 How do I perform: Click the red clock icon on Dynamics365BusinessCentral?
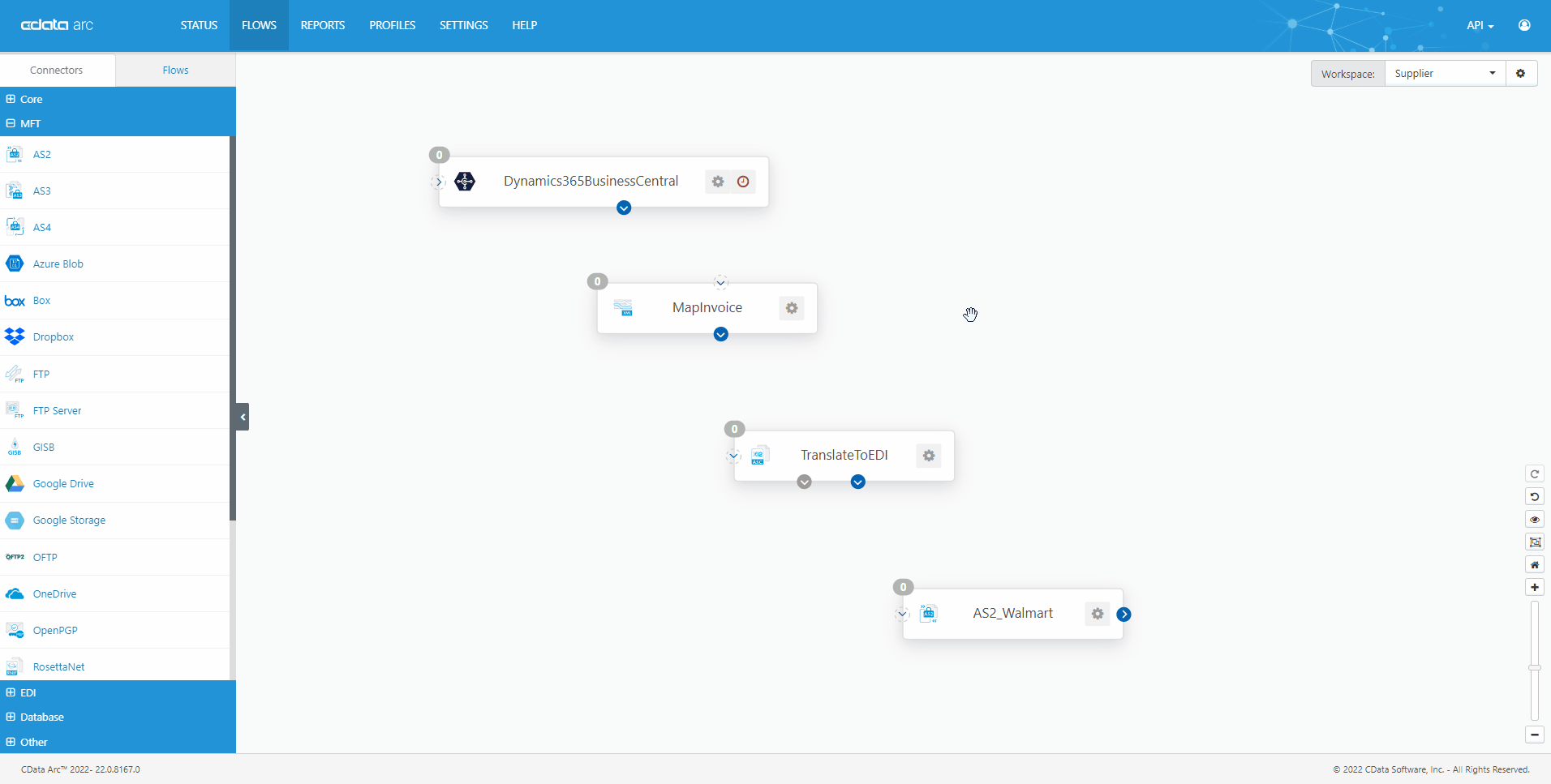743,182
